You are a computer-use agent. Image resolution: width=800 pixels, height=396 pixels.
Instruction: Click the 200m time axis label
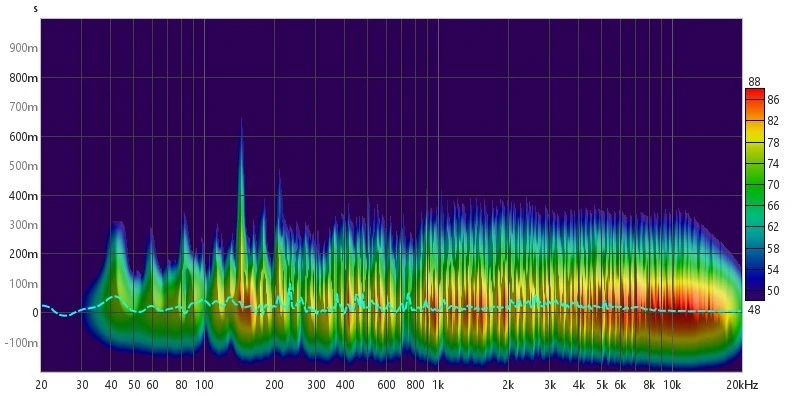(x=24, y=254)
